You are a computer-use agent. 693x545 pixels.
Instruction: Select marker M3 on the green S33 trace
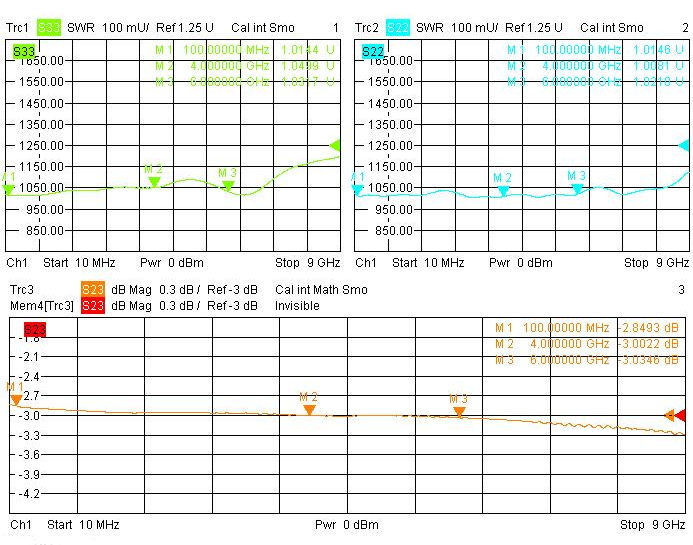(228, 185)
